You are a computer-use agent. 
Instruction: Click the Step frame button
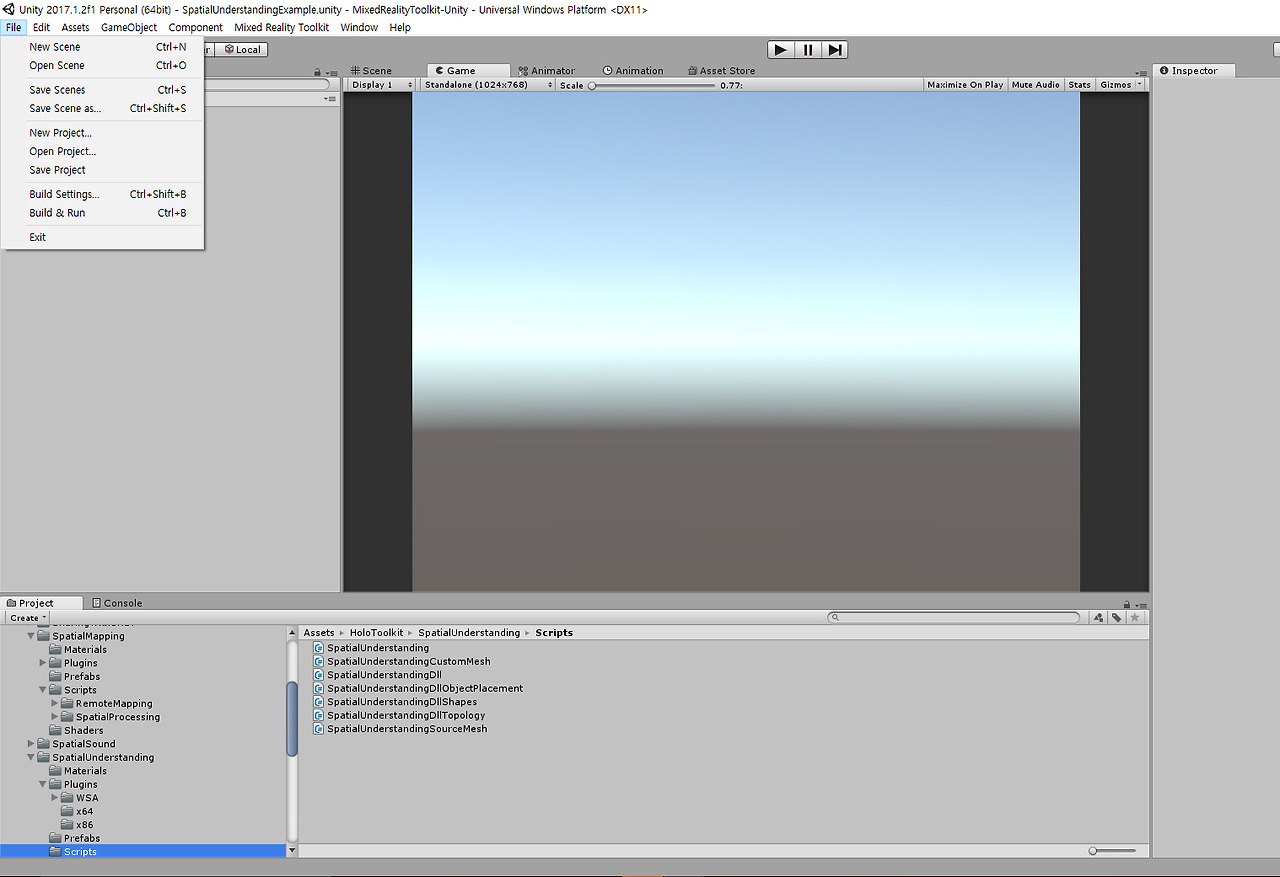coord(835,50)
